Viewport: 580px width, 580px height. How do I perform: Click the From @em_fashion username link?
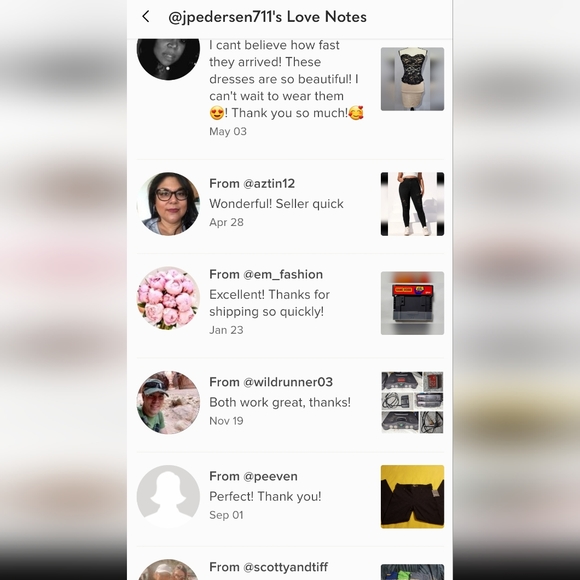(x=266, y=274)
